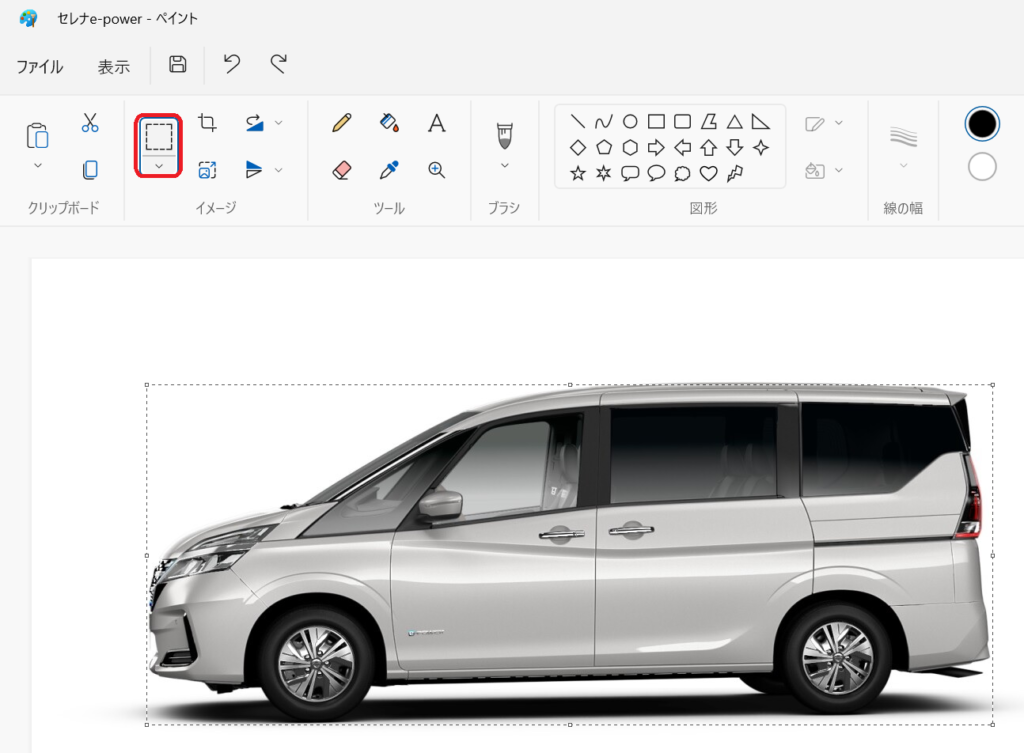Viewport: 1024px width, 753px height.
Task: Open the 表示 menu
Action: (113, 67)
